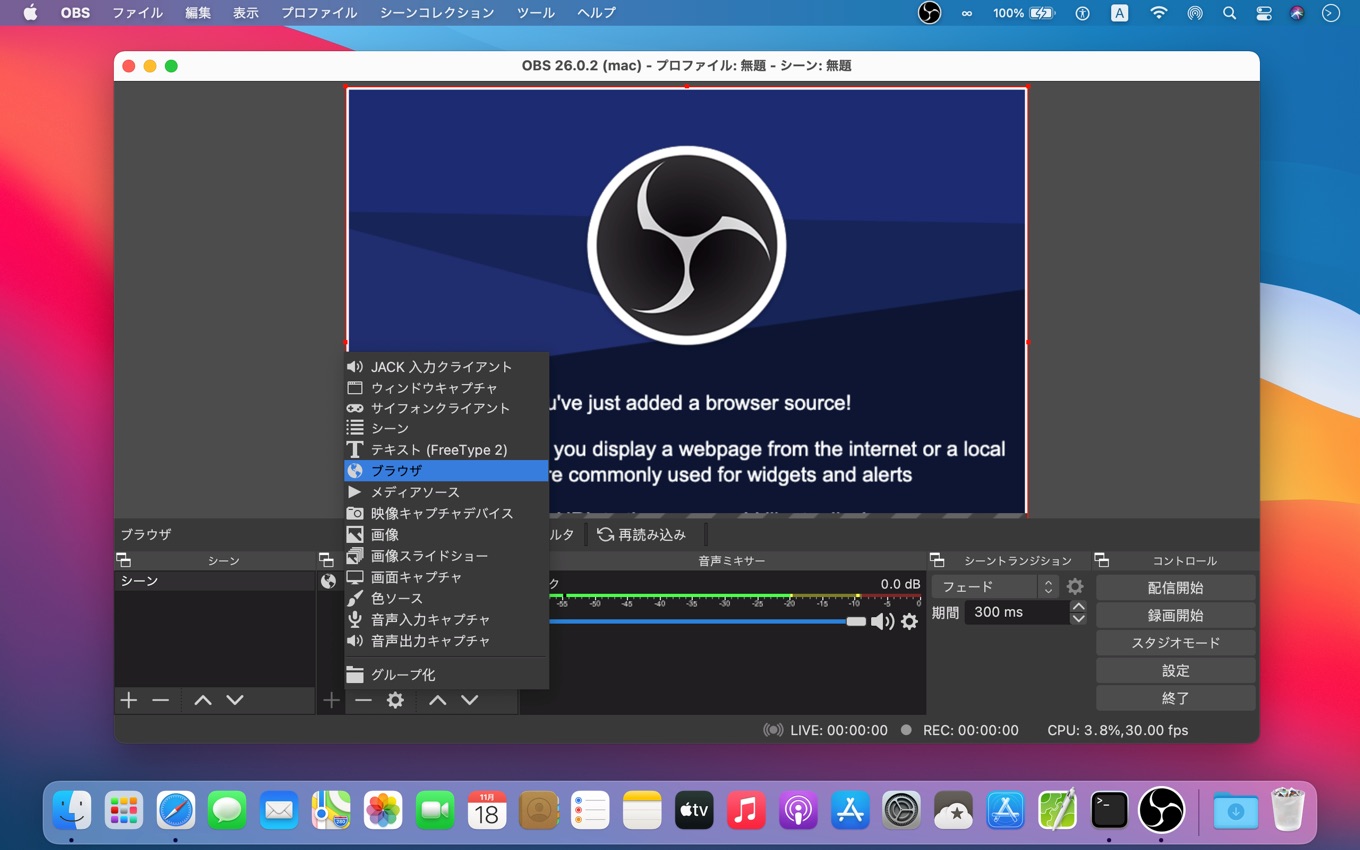Open audio mixer channel settings gear
Viewport: 1360px width, 850px height.
point(909,622)
